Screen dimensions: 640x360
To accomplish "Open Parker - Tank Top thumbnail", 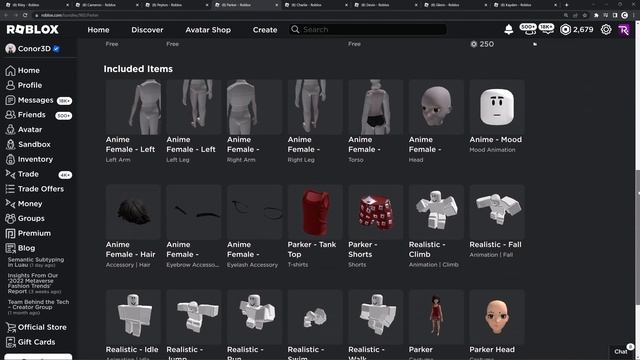I will [x=315, y=212].
